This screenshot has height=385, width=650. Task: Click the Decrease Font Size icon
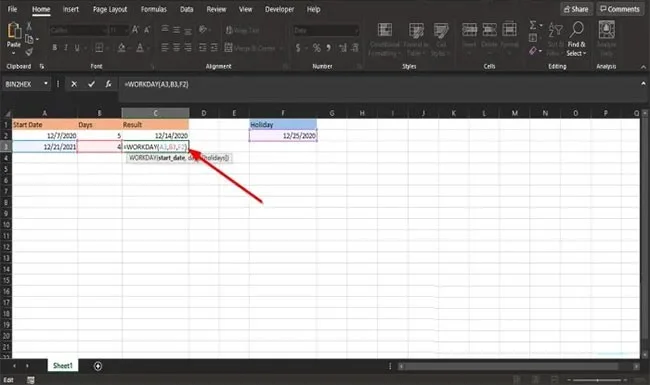tap(147, 29)
